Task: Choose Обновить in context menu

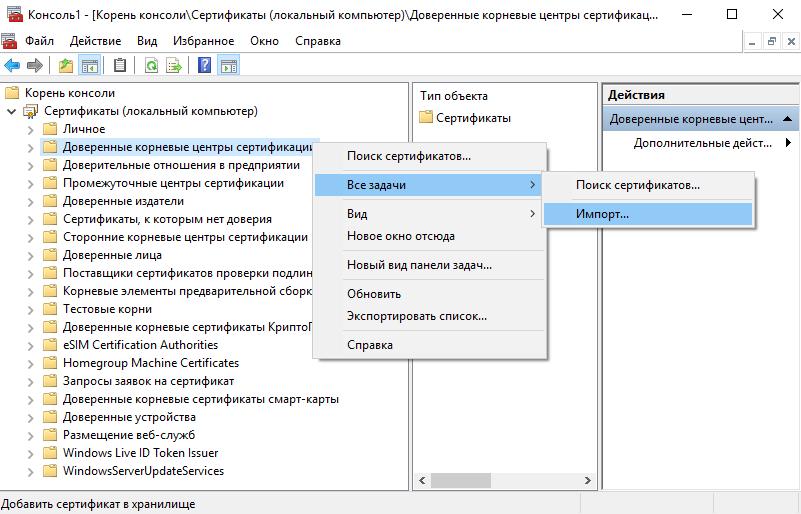Action: tap(430, 294)
